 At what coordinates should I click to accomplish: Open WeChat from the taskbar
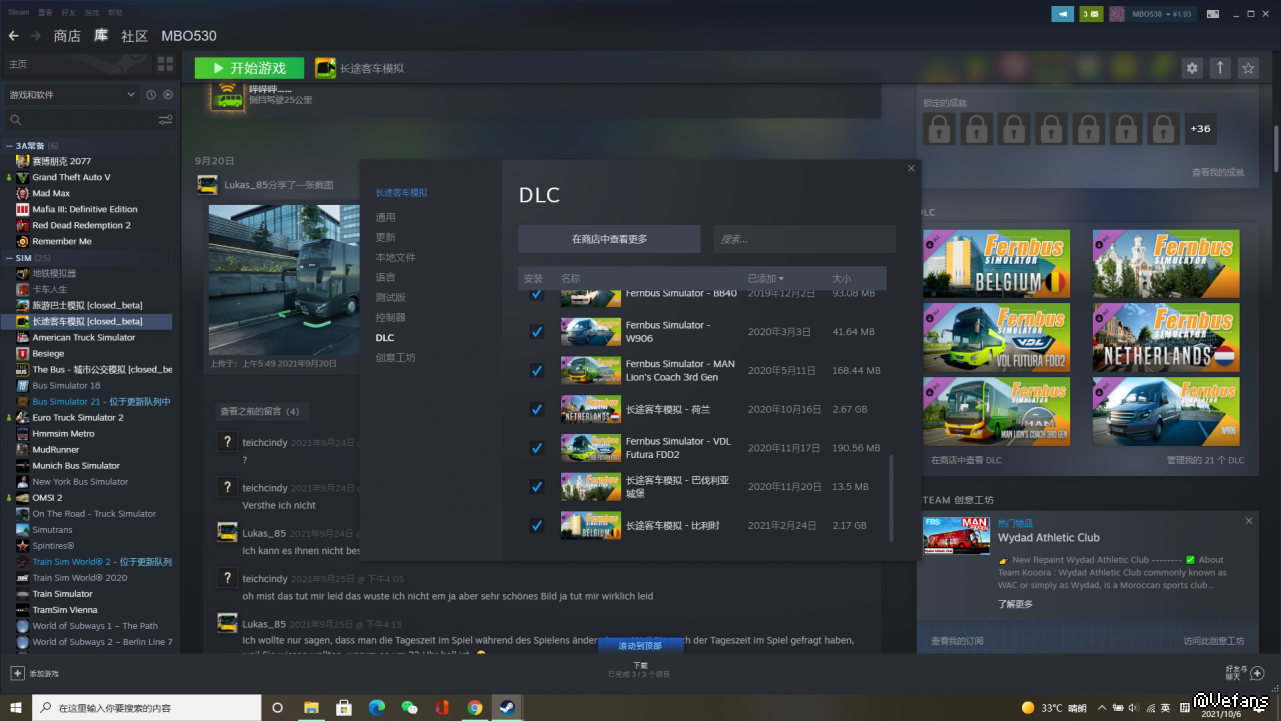click(x=409, y=707)
